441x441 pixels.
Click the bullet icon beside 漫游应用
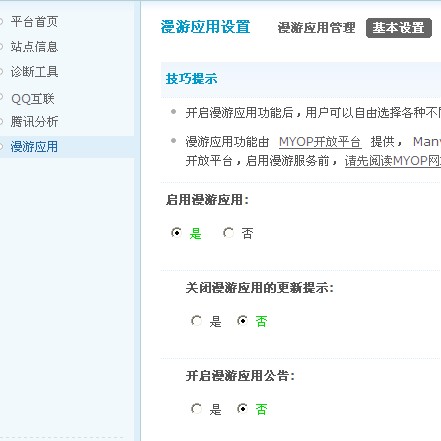pyautogui.click(x=1, y=146)
